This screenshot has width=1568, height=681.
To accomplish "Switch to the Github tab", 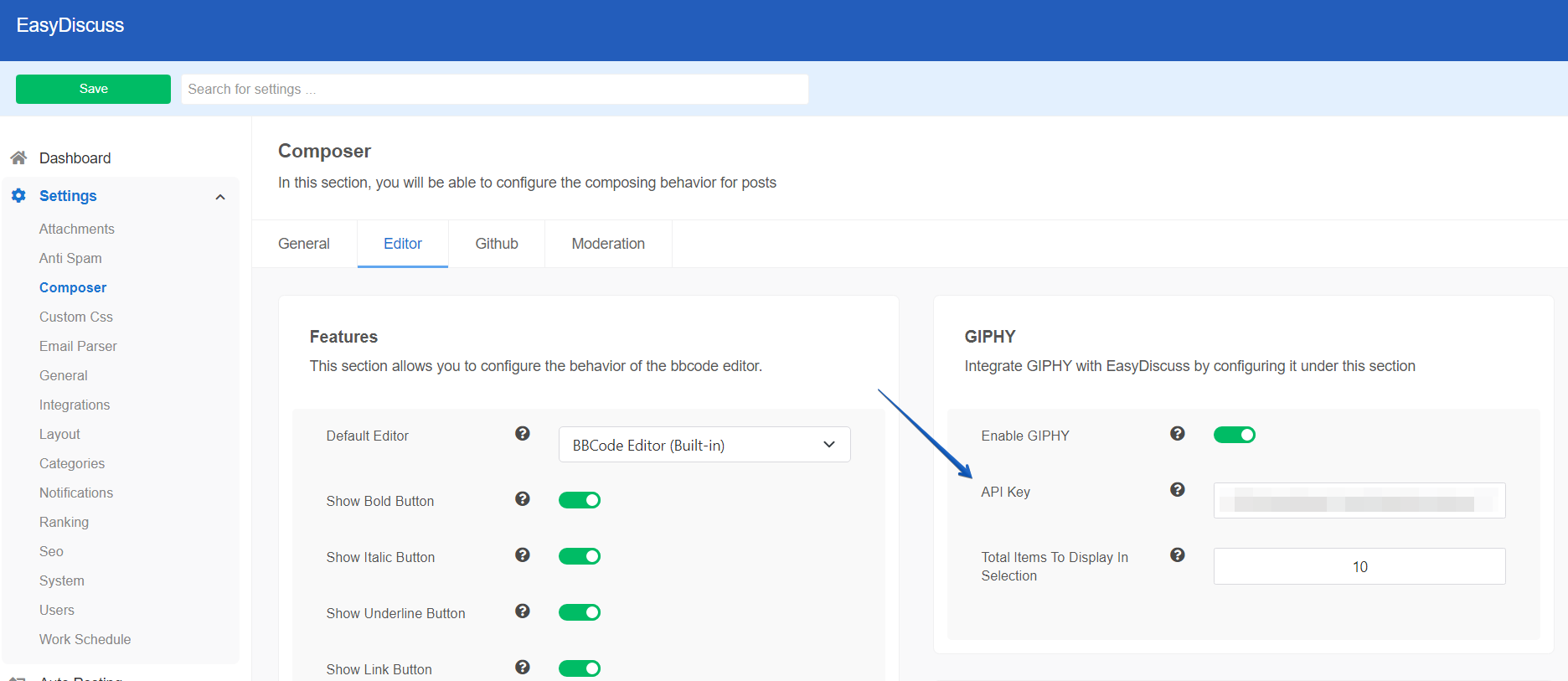I will (x=497, y=244).
